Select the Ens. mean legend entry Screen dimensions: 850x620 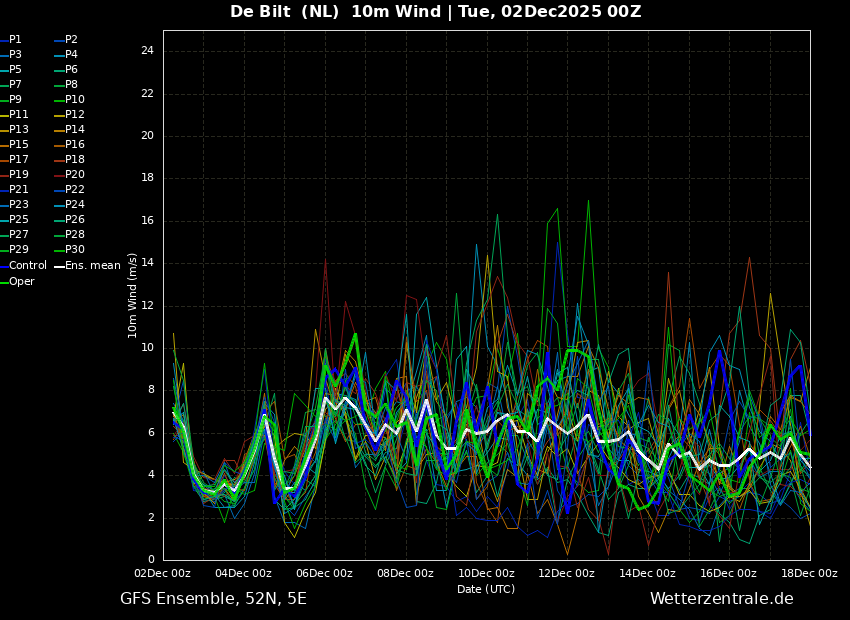point(92,266)
